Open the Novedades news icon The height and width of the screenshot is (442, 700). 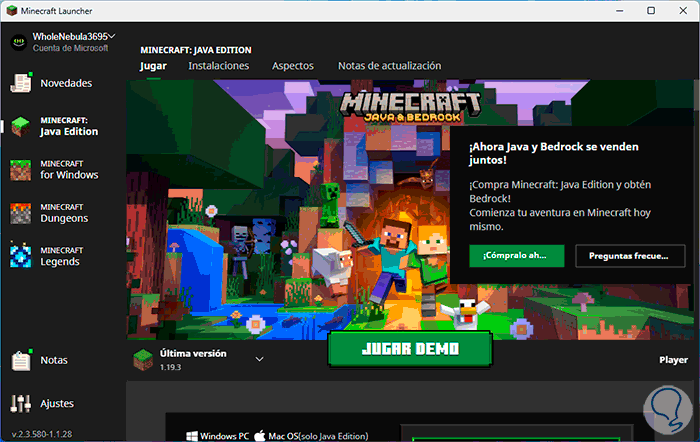pos(21,83)
